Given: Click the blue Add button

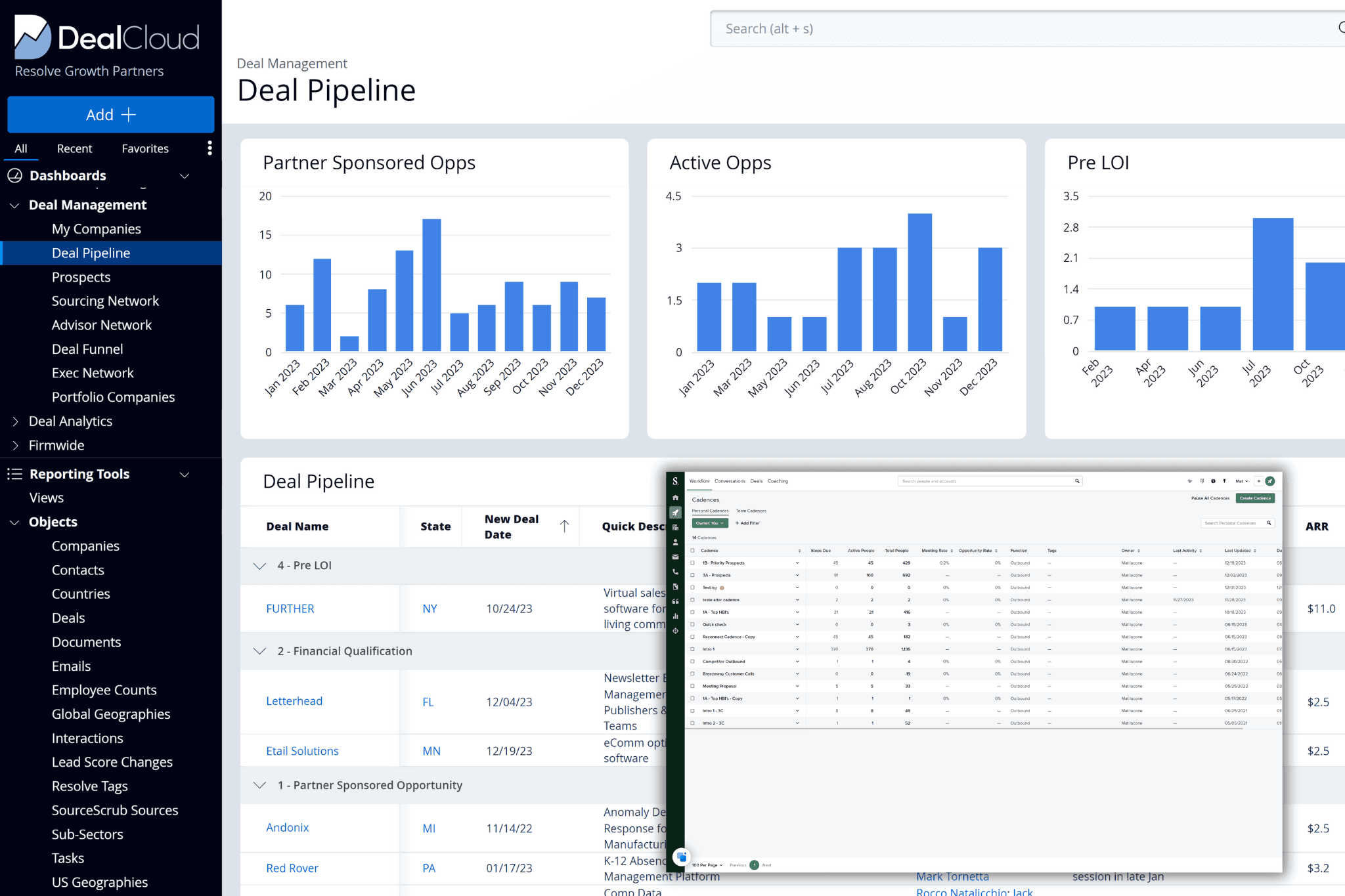Looking at the screenshot, I should coord(111,115).
